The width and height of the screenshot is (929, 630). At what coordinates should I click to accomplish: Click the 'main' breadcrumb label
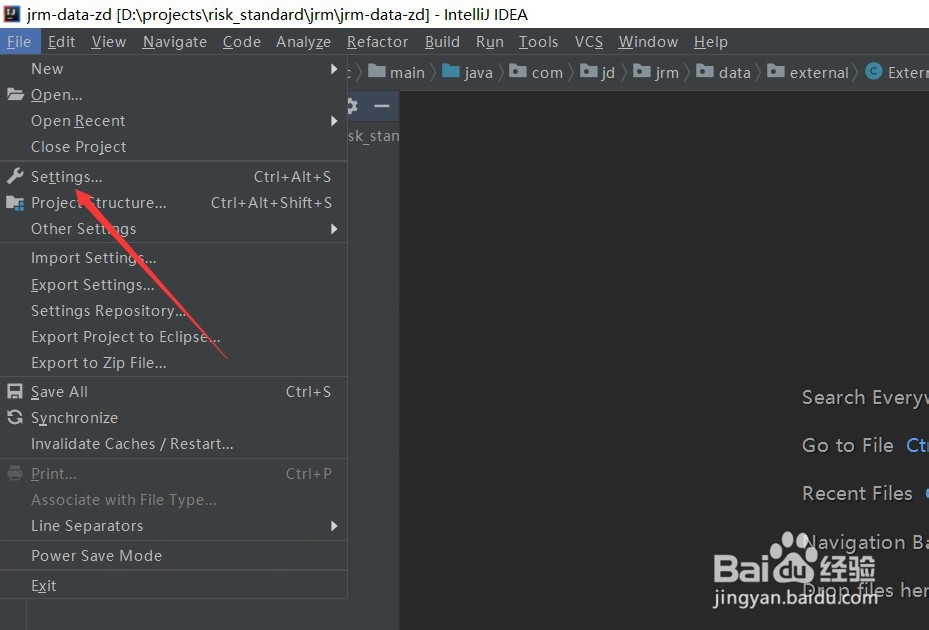point(407,73)
